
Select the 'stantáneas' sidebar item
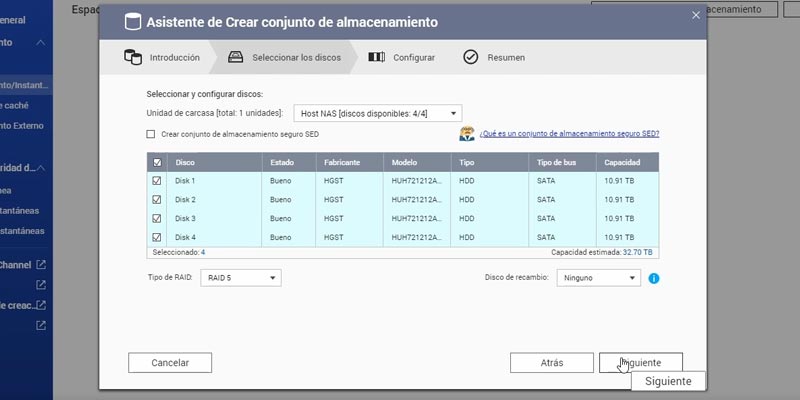pos(23,231)
